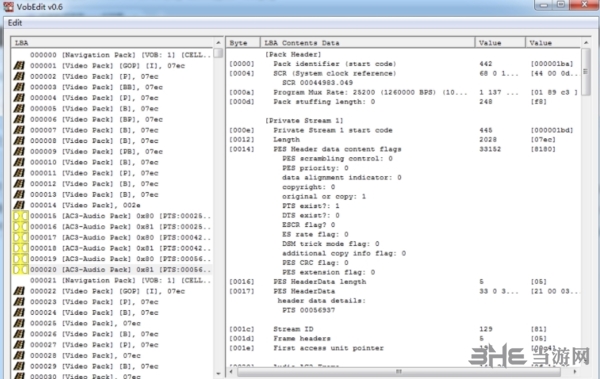Select row 000000 Navigation Pack

coord(121,55)
